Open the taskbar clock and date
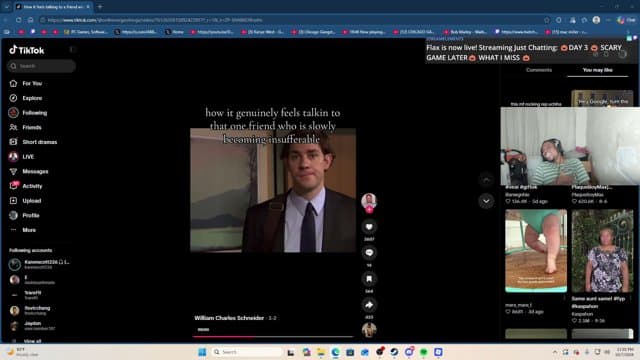Viewport: 640px width, 360px height. click(x=624, y=352)
